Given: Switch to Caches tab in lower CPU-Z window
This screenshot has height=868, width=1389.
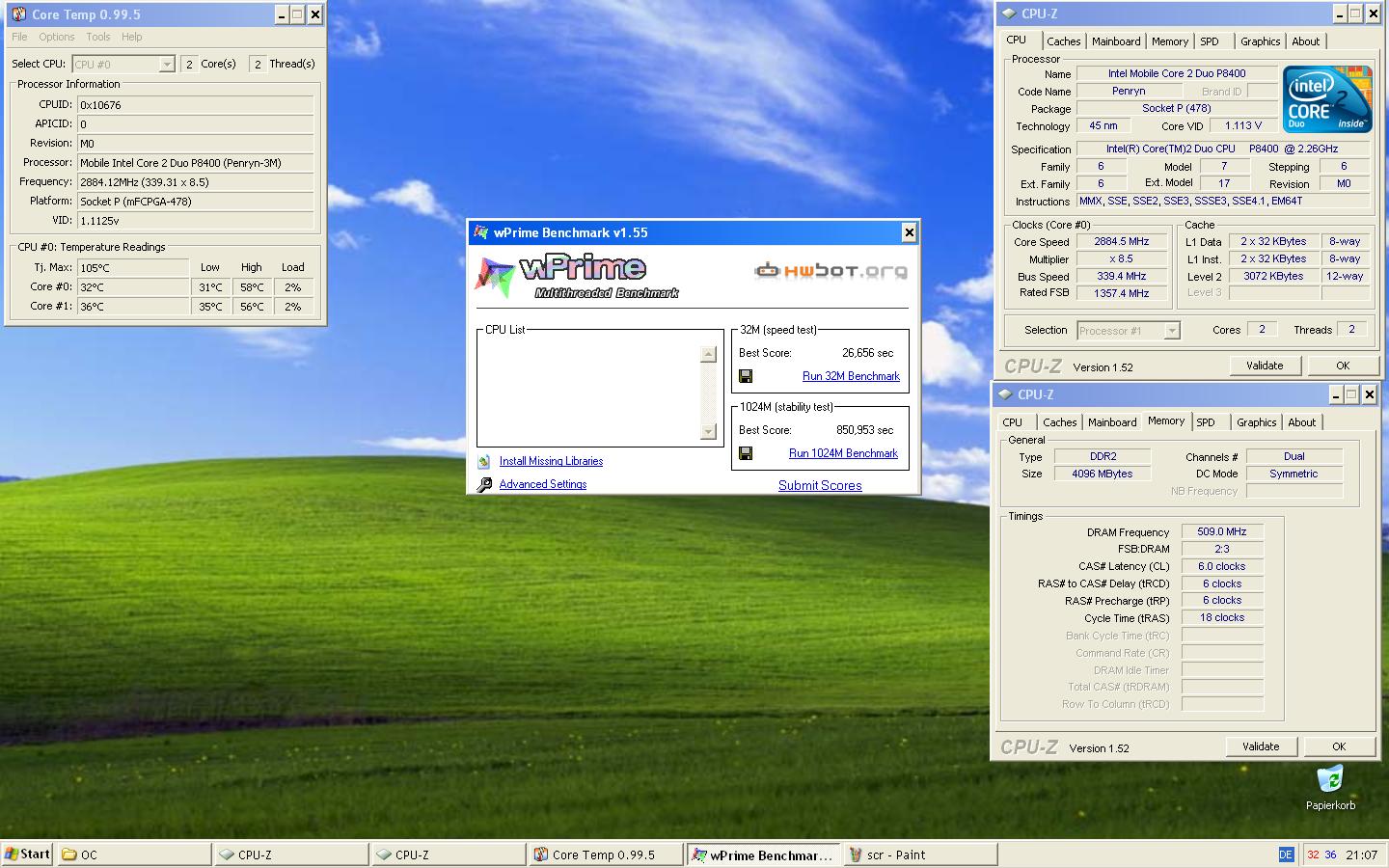Looking at the screenshot, I should pos(1059,422).
